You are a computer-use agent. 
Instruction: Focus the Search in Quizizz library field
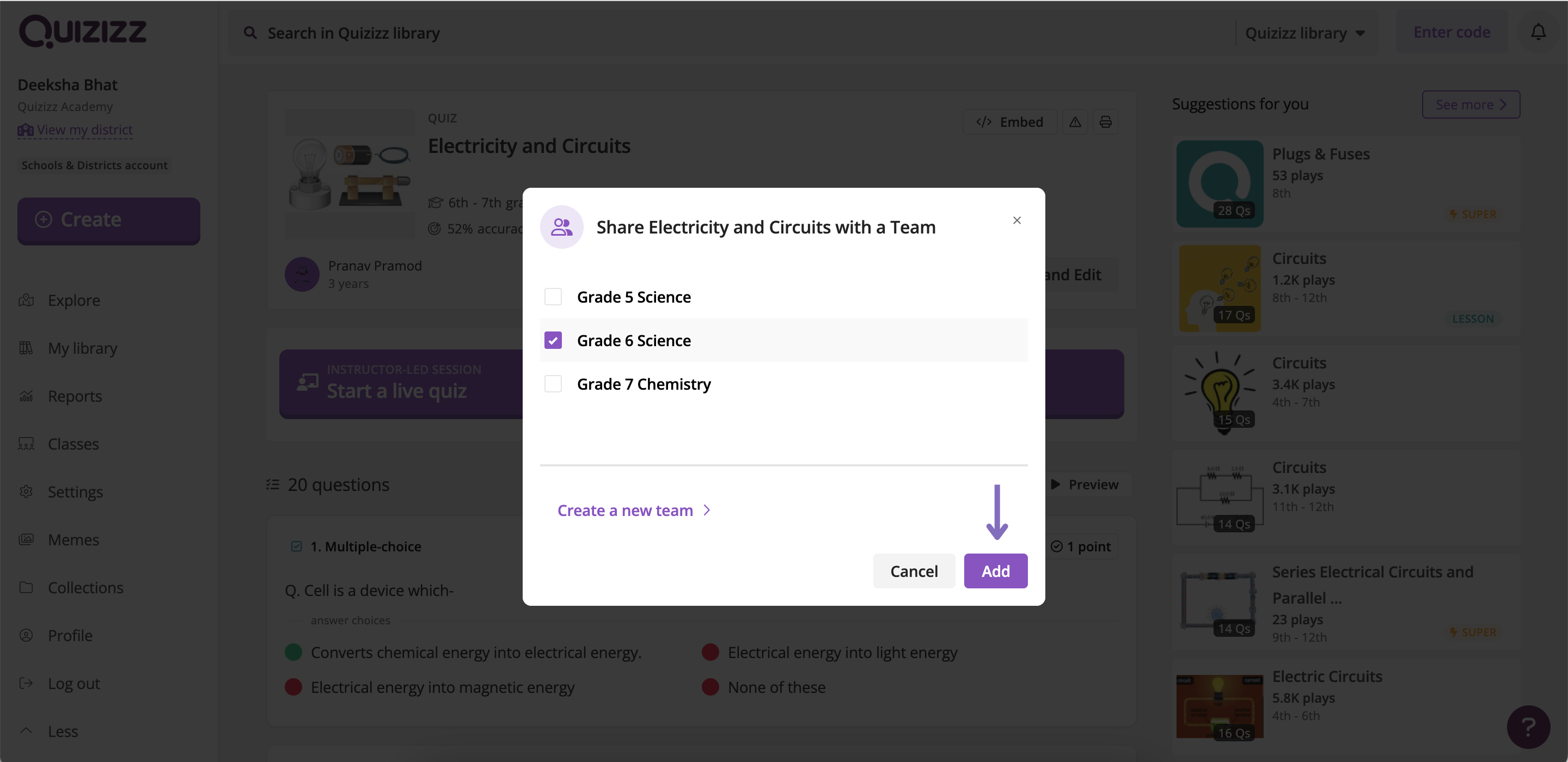click(731, 33)
